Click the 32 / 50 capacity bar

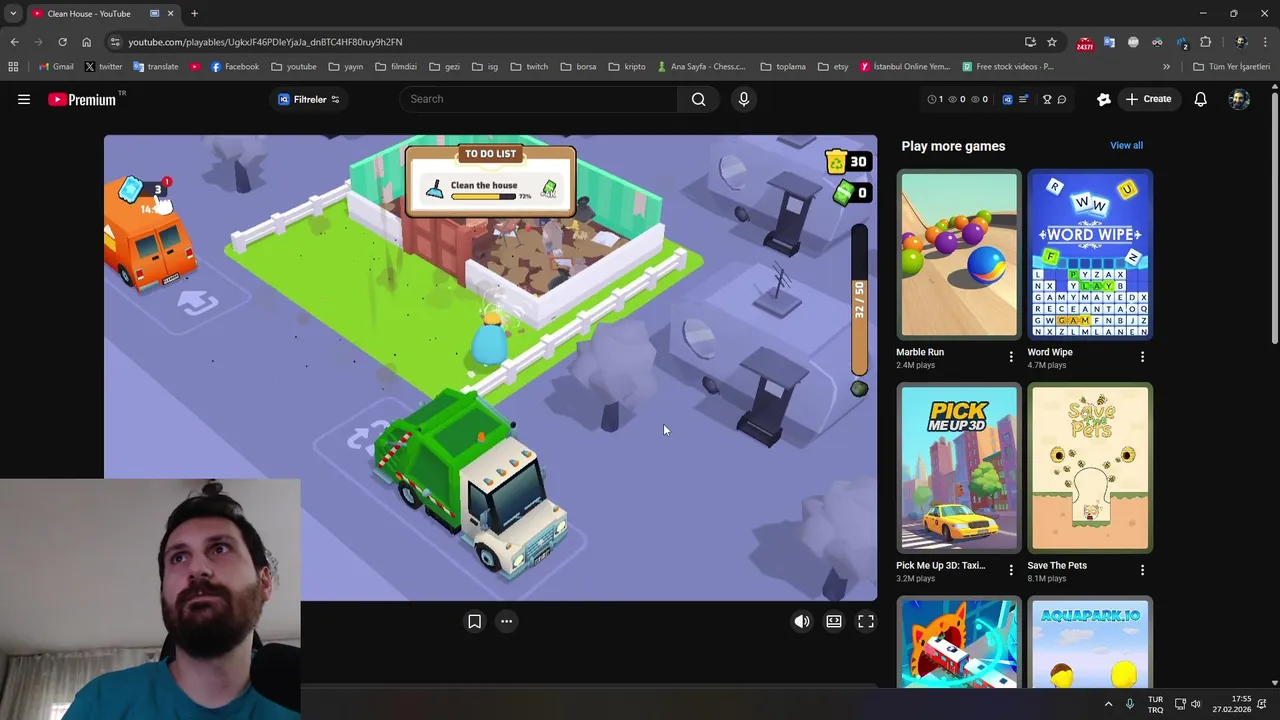click(859, 299)
